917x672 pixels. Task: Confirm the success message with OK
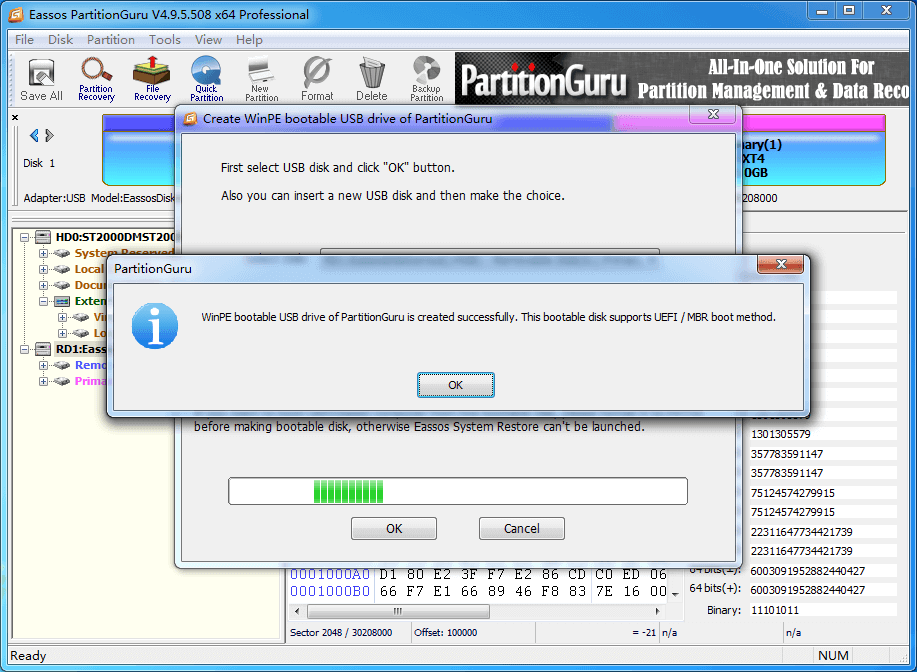click(x=456, y=385)
